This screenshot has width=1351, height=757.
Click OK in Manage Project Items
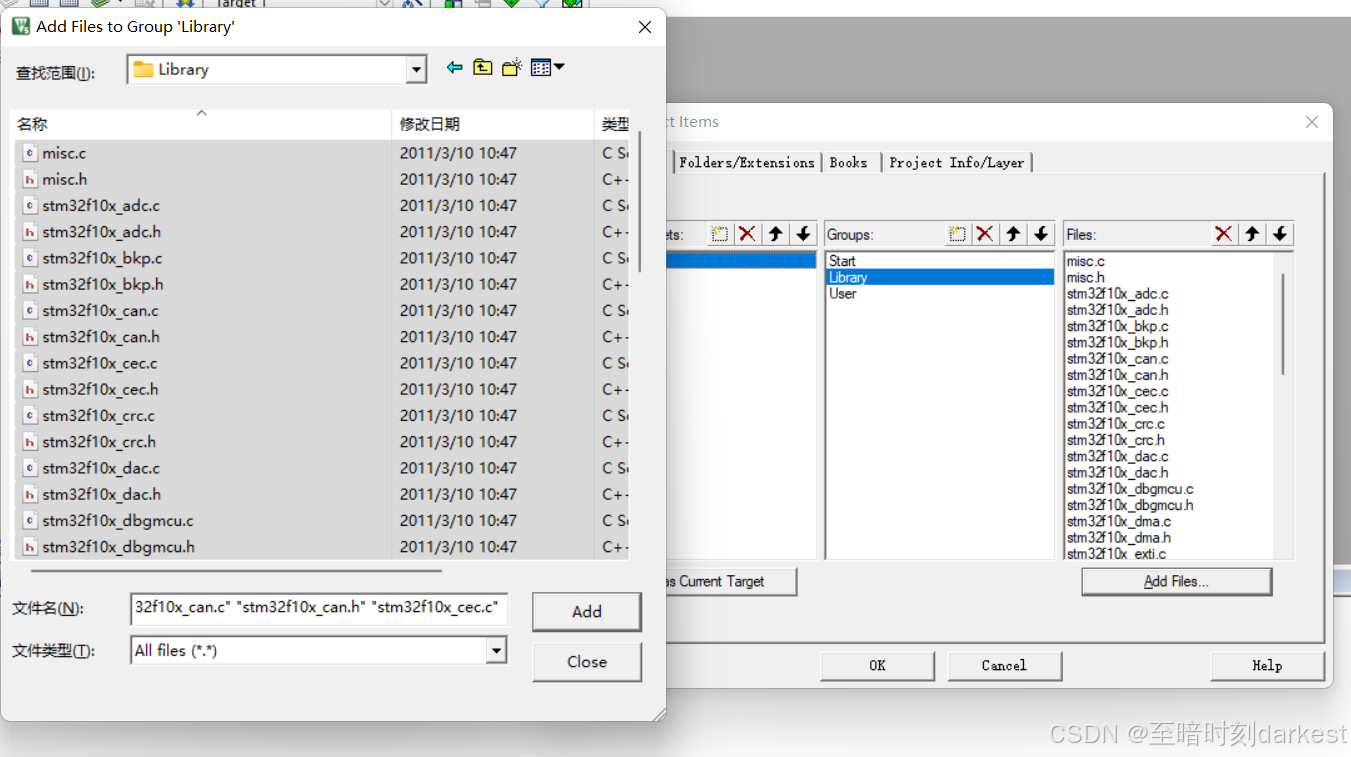(877, 666)
